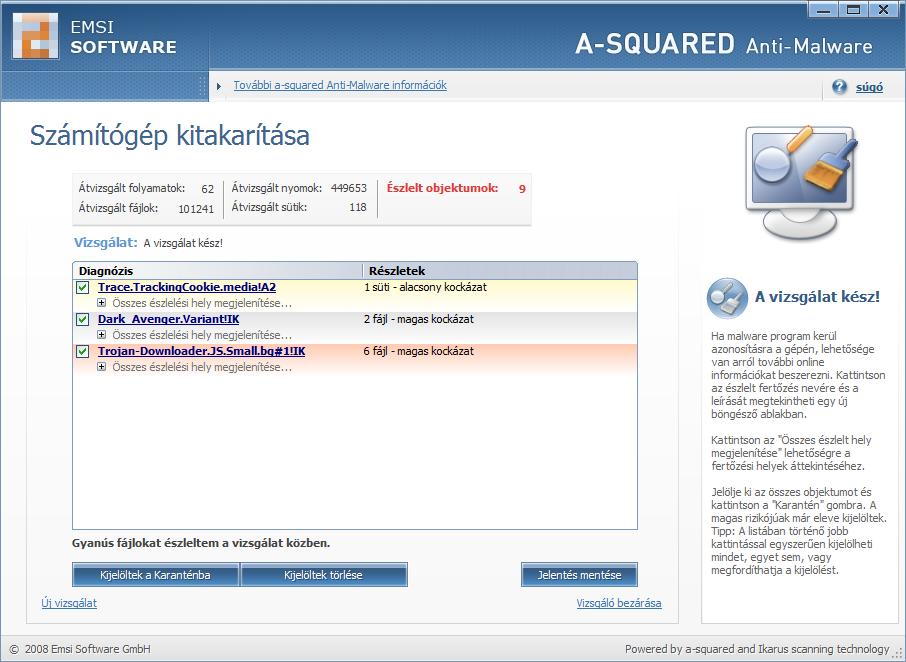Click the arrow icon before További információk
This screenshot has width=906, height=662.
pyautogui.click(x=219, y=86)
